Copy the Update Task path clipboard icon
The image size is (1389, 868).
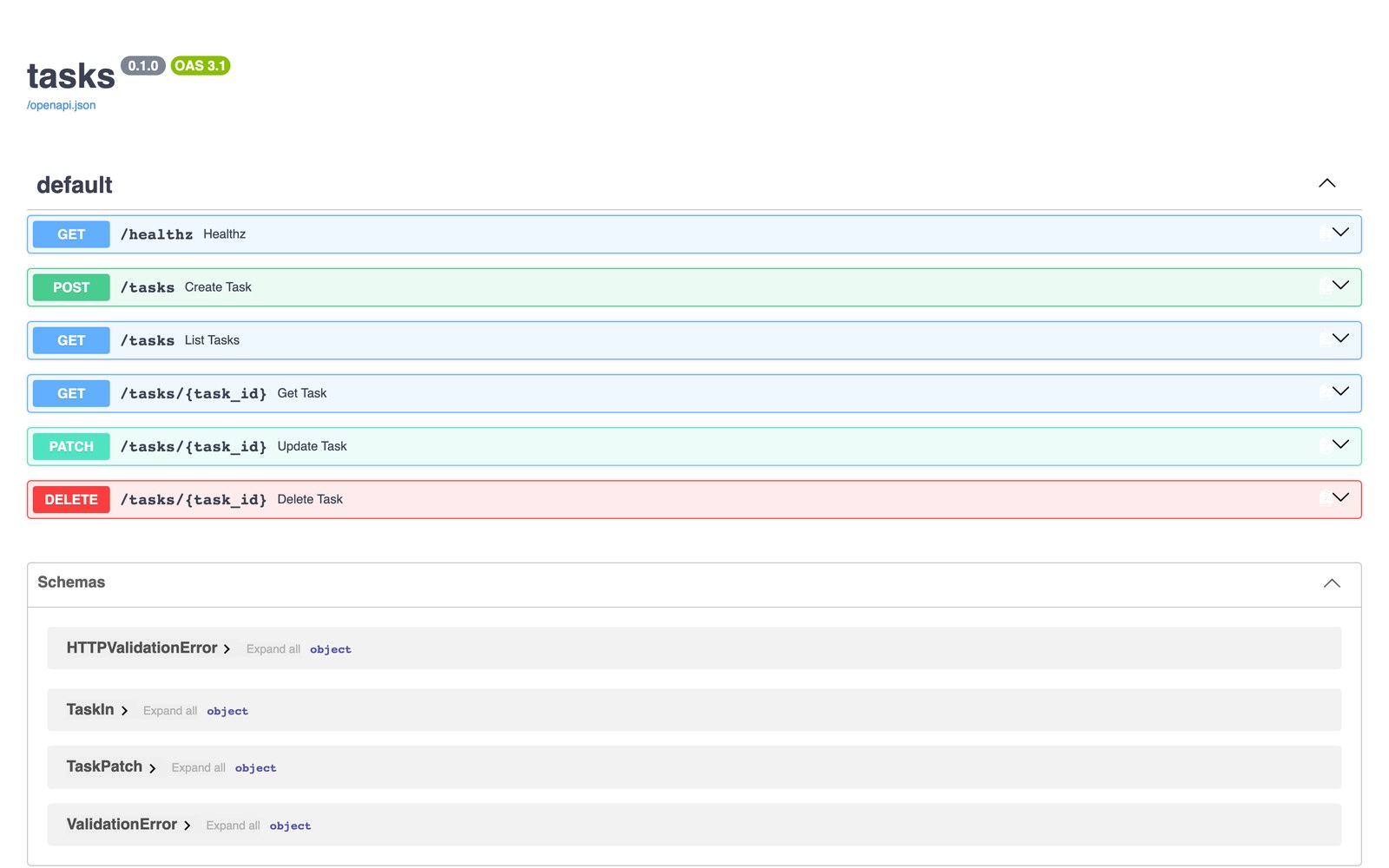(x=1325, y=445)
